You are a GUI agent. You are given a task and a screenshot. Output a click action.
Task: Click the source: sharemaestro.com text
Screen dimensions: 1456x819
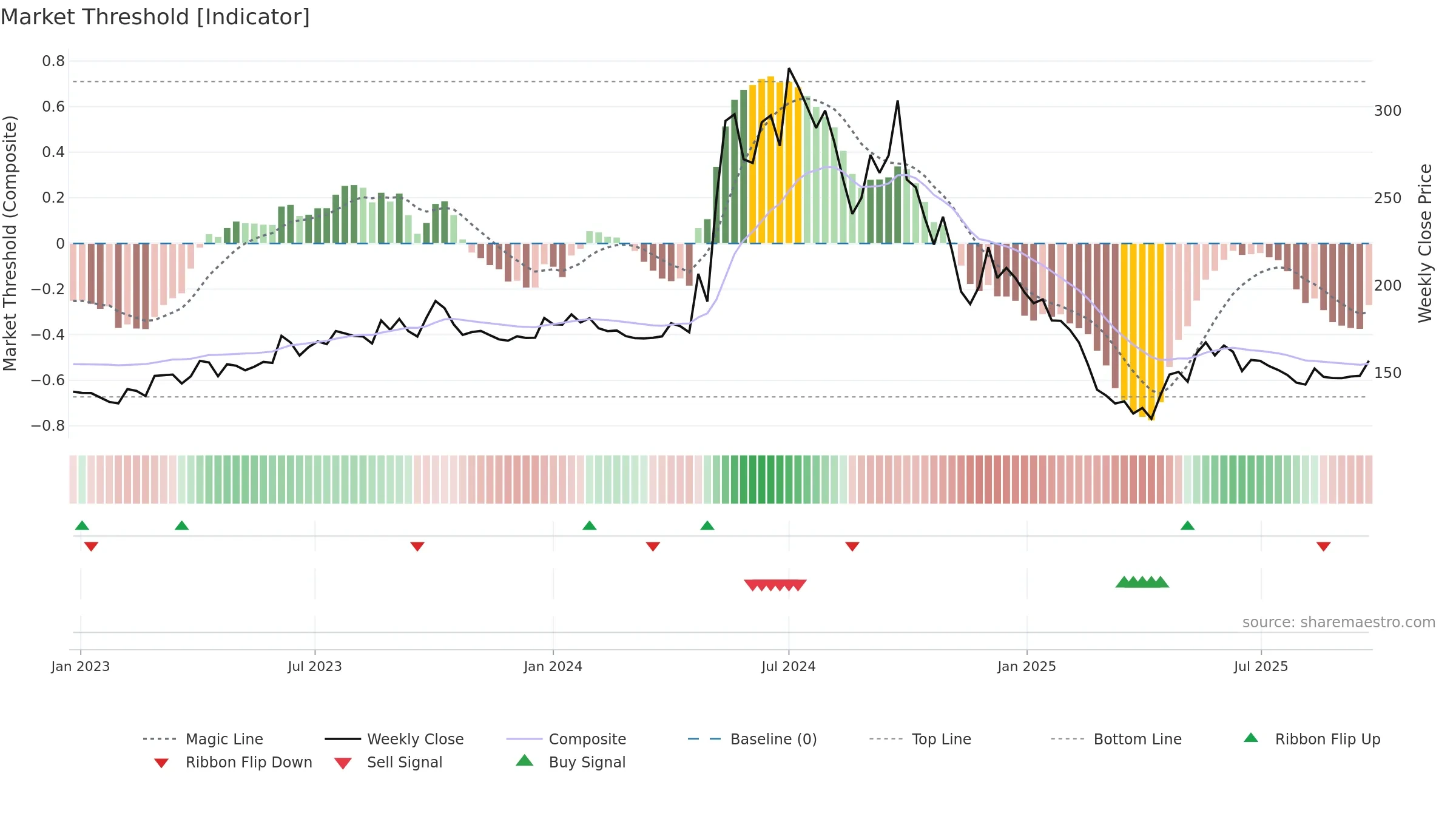(1339, 622)
